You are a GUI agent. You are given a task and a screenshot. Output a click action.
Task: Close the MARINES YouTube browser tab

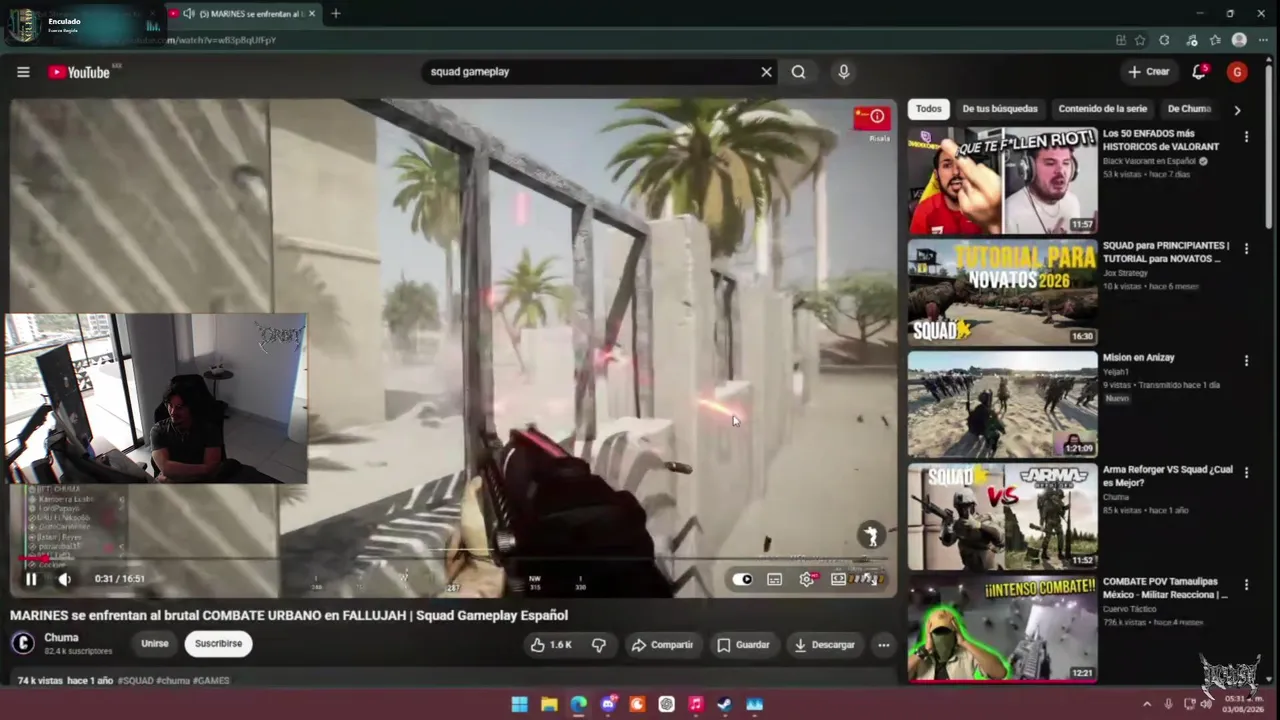pos(312,14)
